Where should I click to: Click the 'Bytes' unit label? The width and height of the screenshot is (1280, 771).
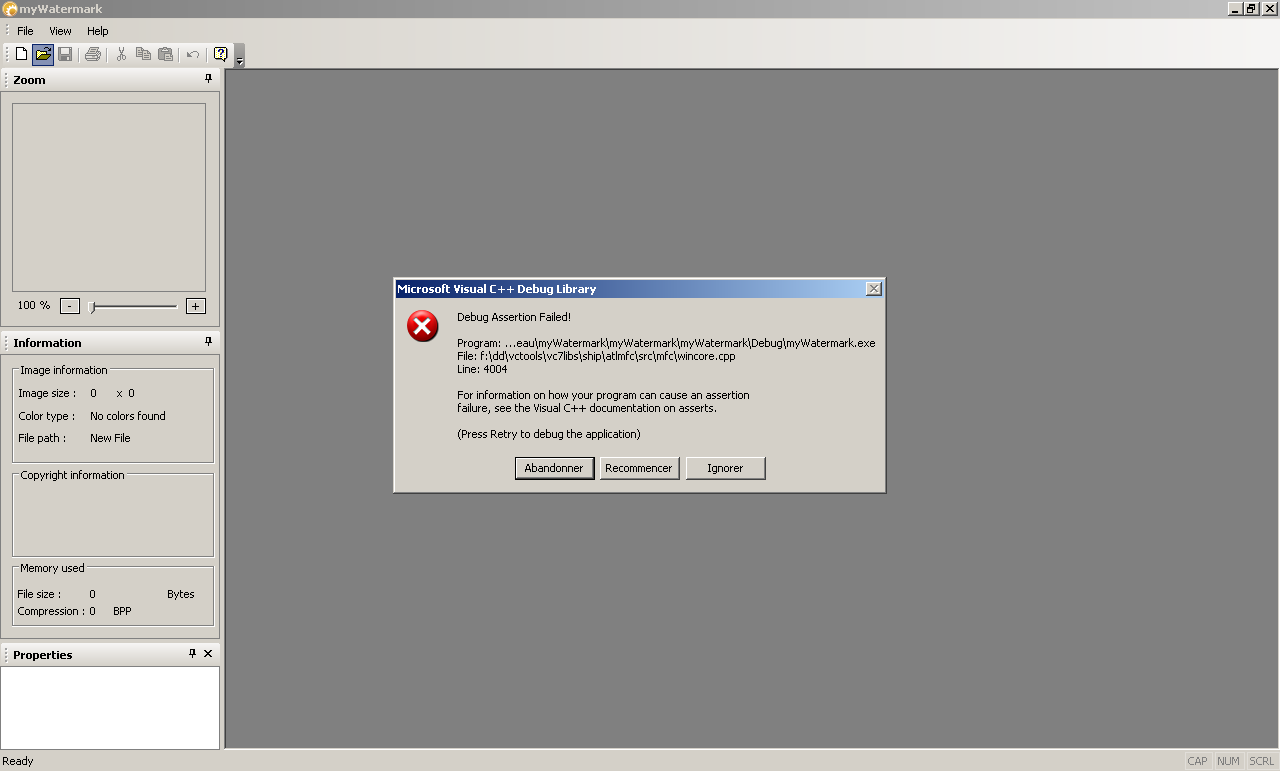click(x=181, y=594)
